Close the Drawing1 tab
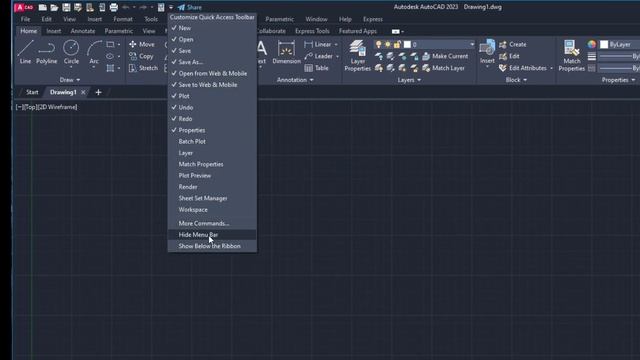Image resolution: width=640 pixels, height=360 pixels. coord(83,92)
